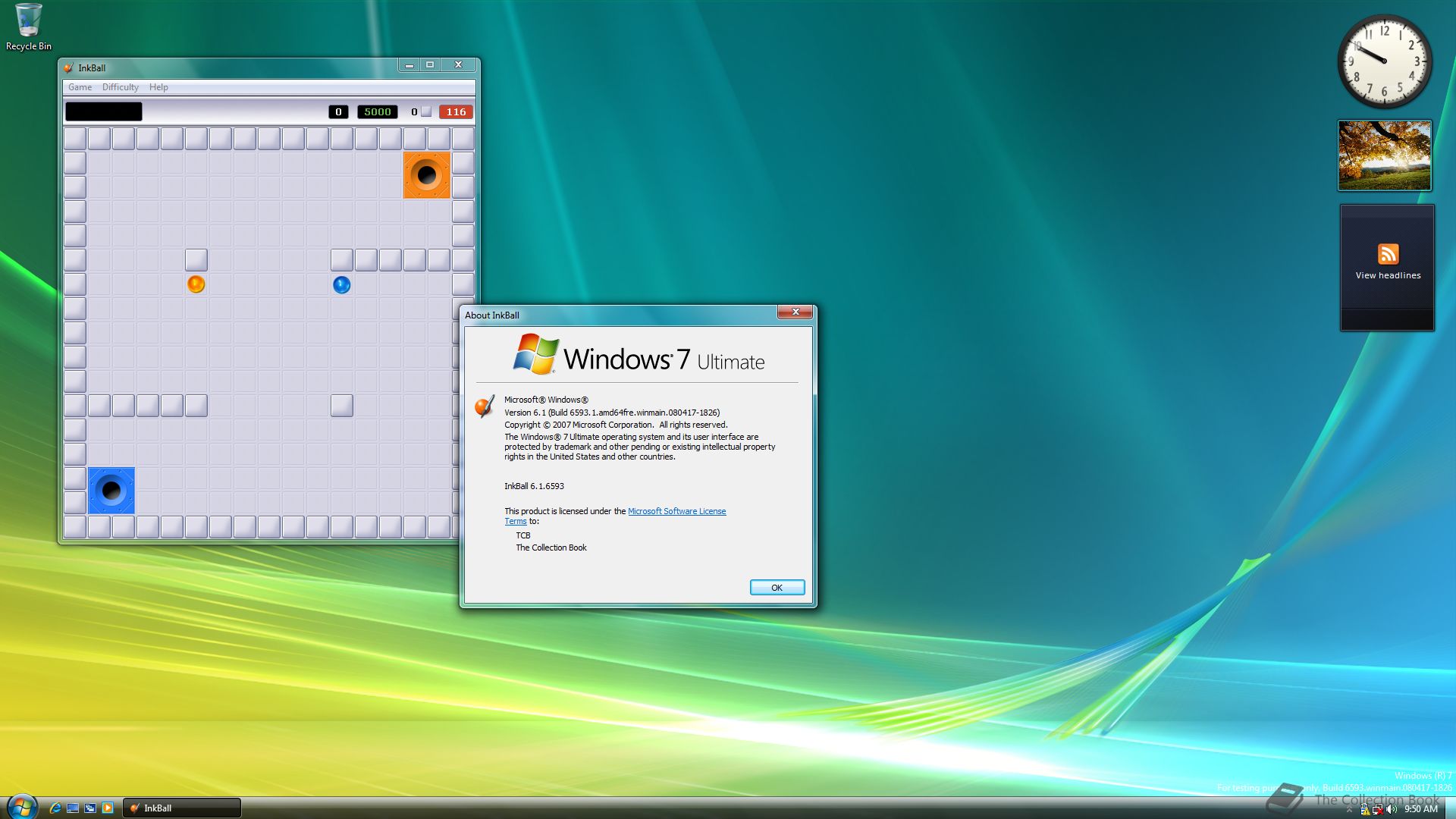
Task: Click the gray block above the orange ball
Action: coord(196,260)
